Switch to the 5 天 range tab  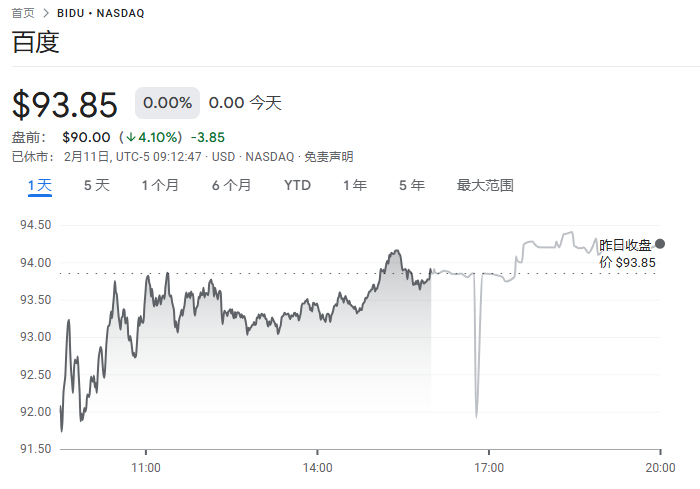click(97, 185)
